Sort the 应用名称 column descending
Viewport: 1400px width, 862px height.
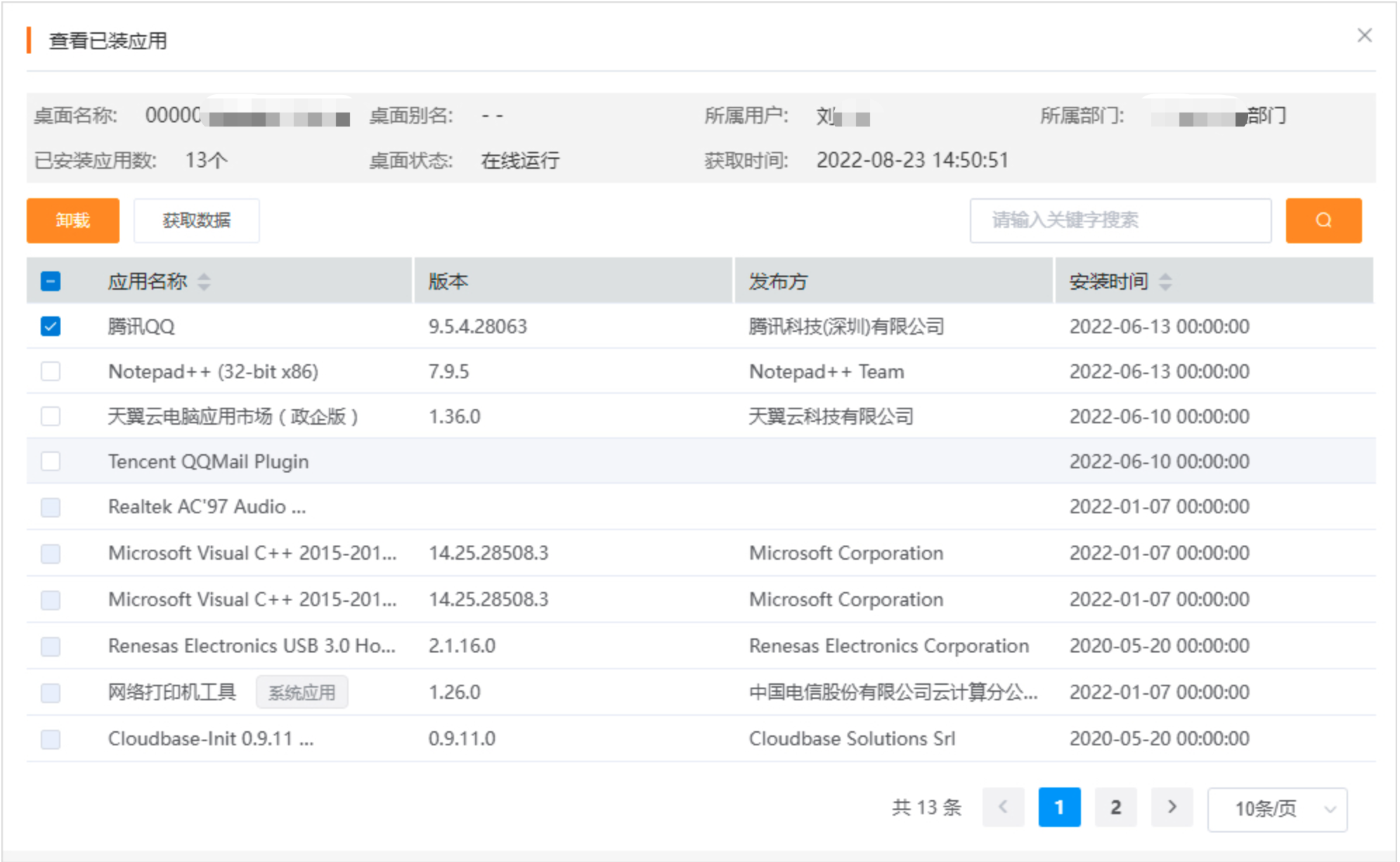coord(205,285)
